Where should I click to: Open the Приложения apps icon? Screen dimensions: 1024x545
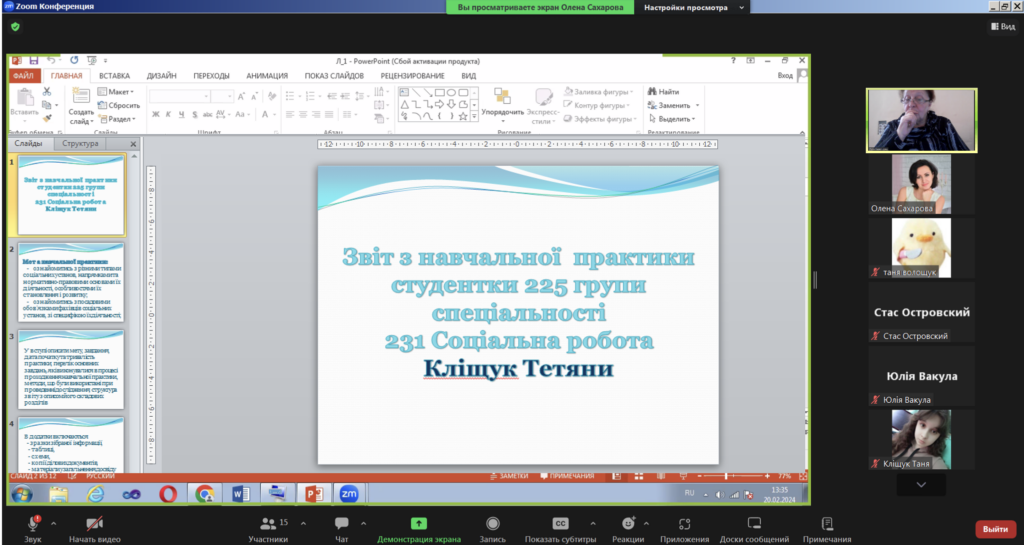(x=685, y=523)
